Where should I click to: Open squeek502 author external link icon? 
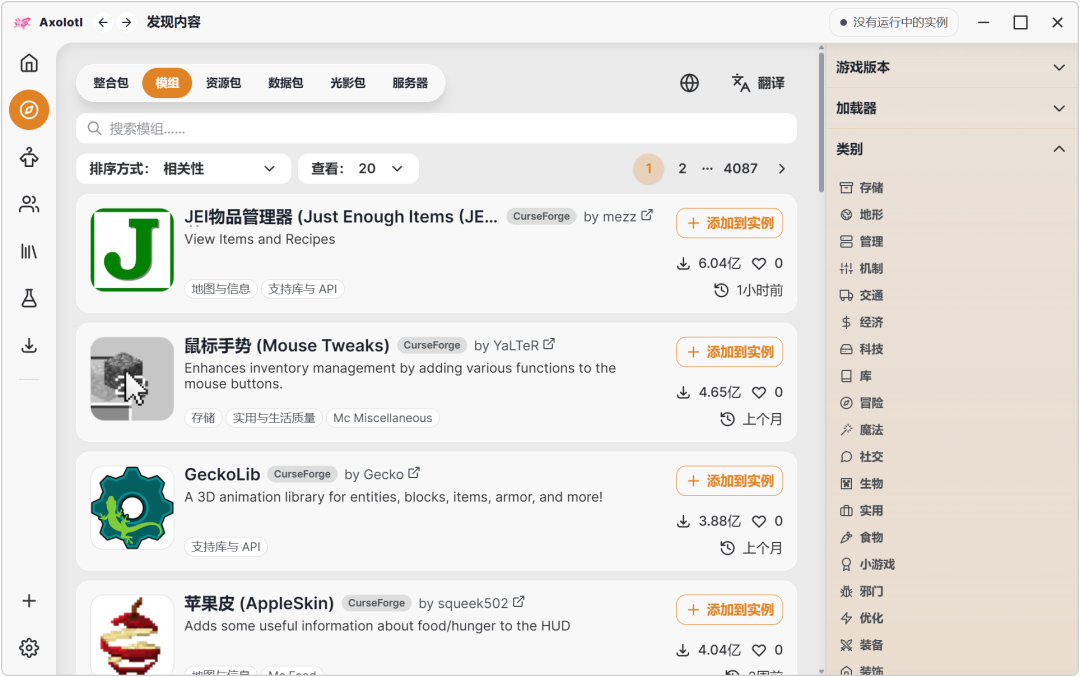click(x=519, y=601)
